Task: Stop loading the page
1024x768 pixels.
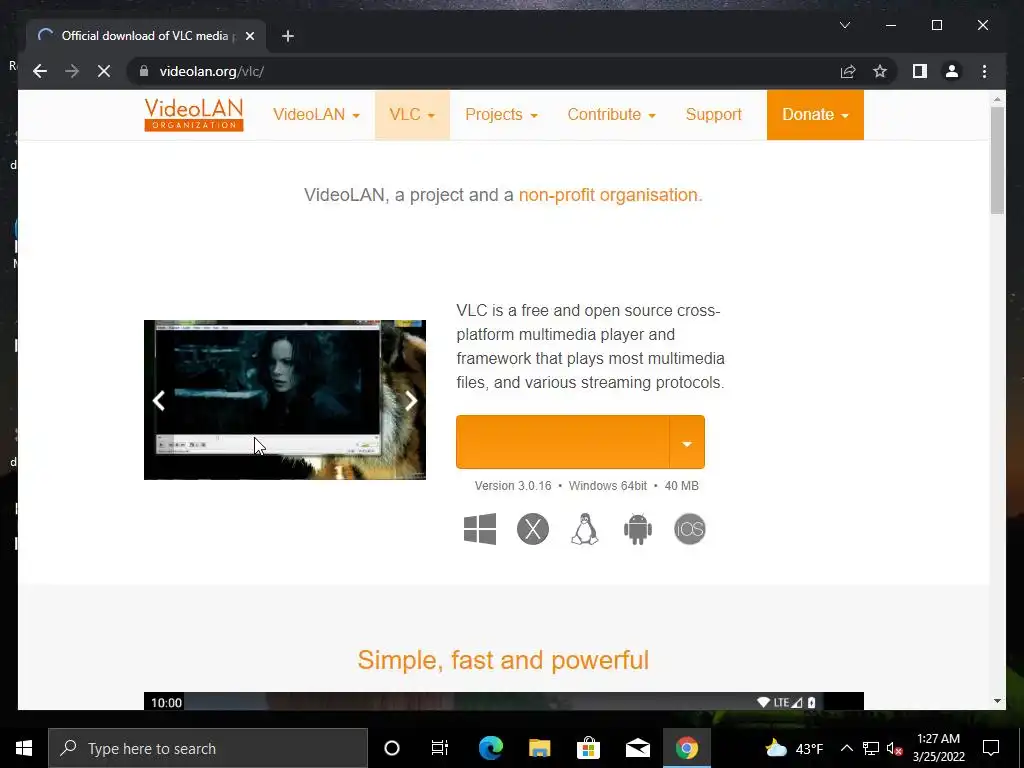Action: (x=104, y=71)
